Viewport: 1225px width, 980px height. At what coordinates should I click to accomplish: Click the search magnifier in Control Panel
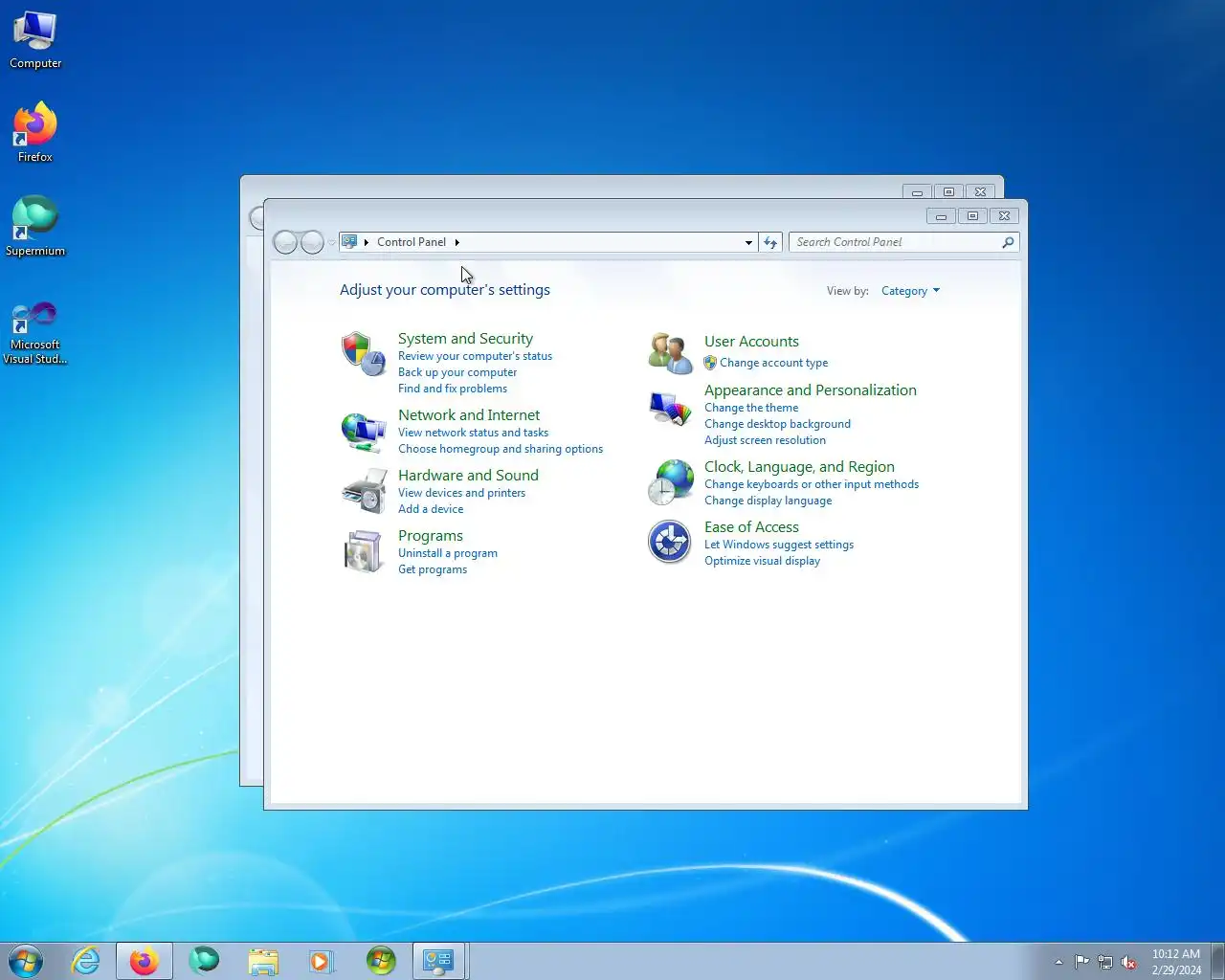point(1008,242)
